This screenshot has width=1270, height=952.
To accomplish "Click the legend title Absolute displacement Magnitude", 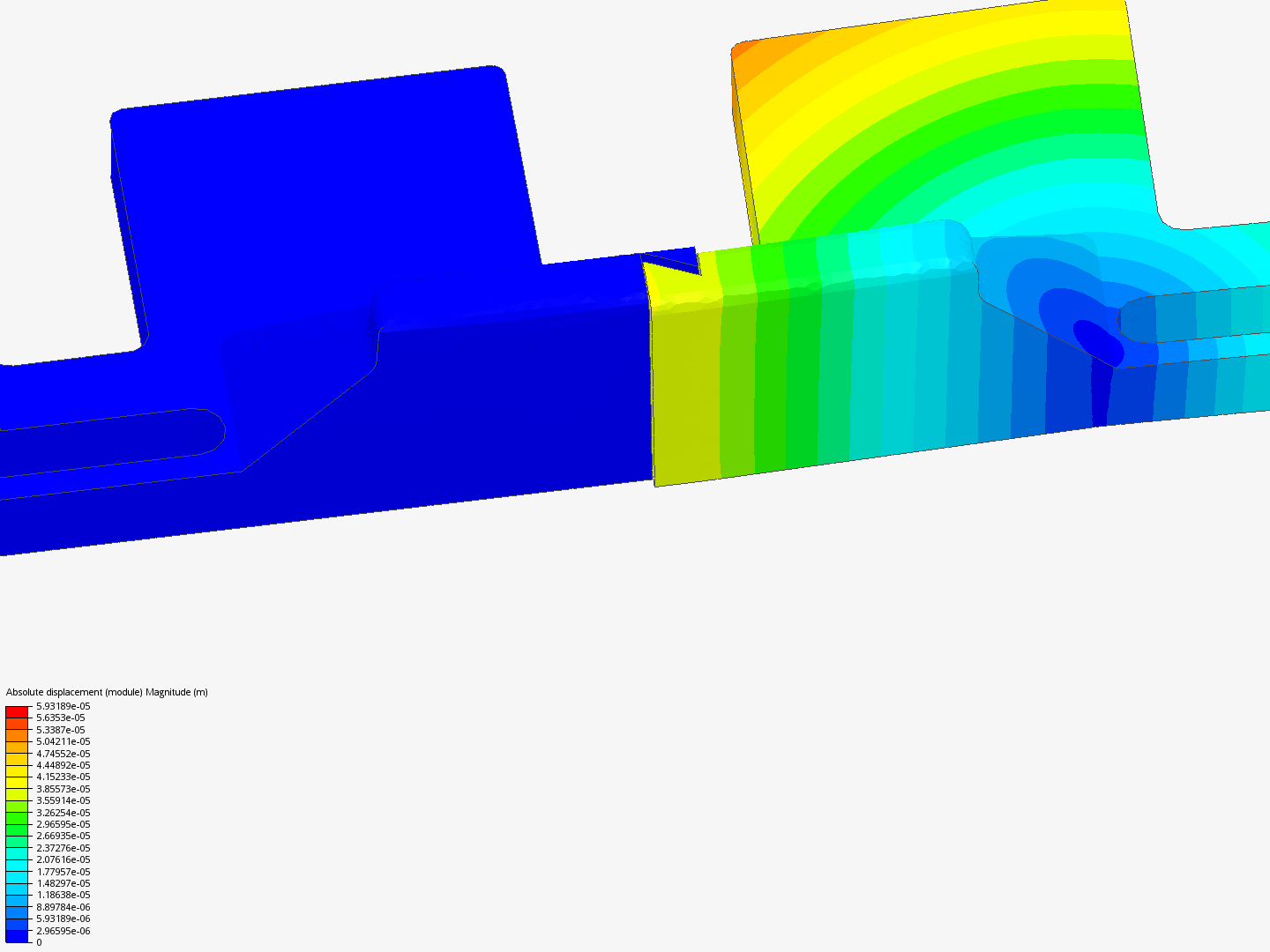I will [x=106, y=691].
